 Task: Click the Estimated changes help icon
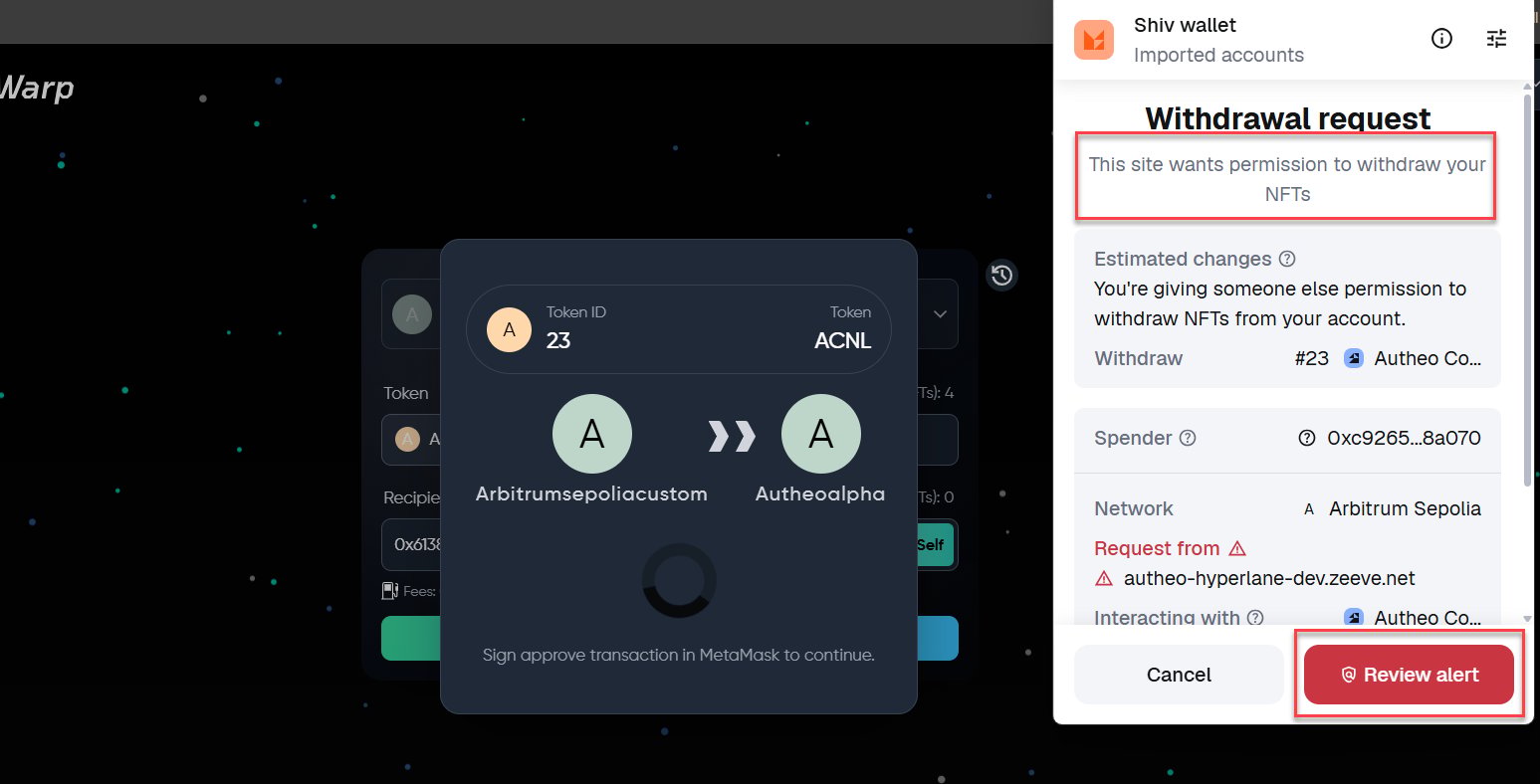tap(1287, 259)
